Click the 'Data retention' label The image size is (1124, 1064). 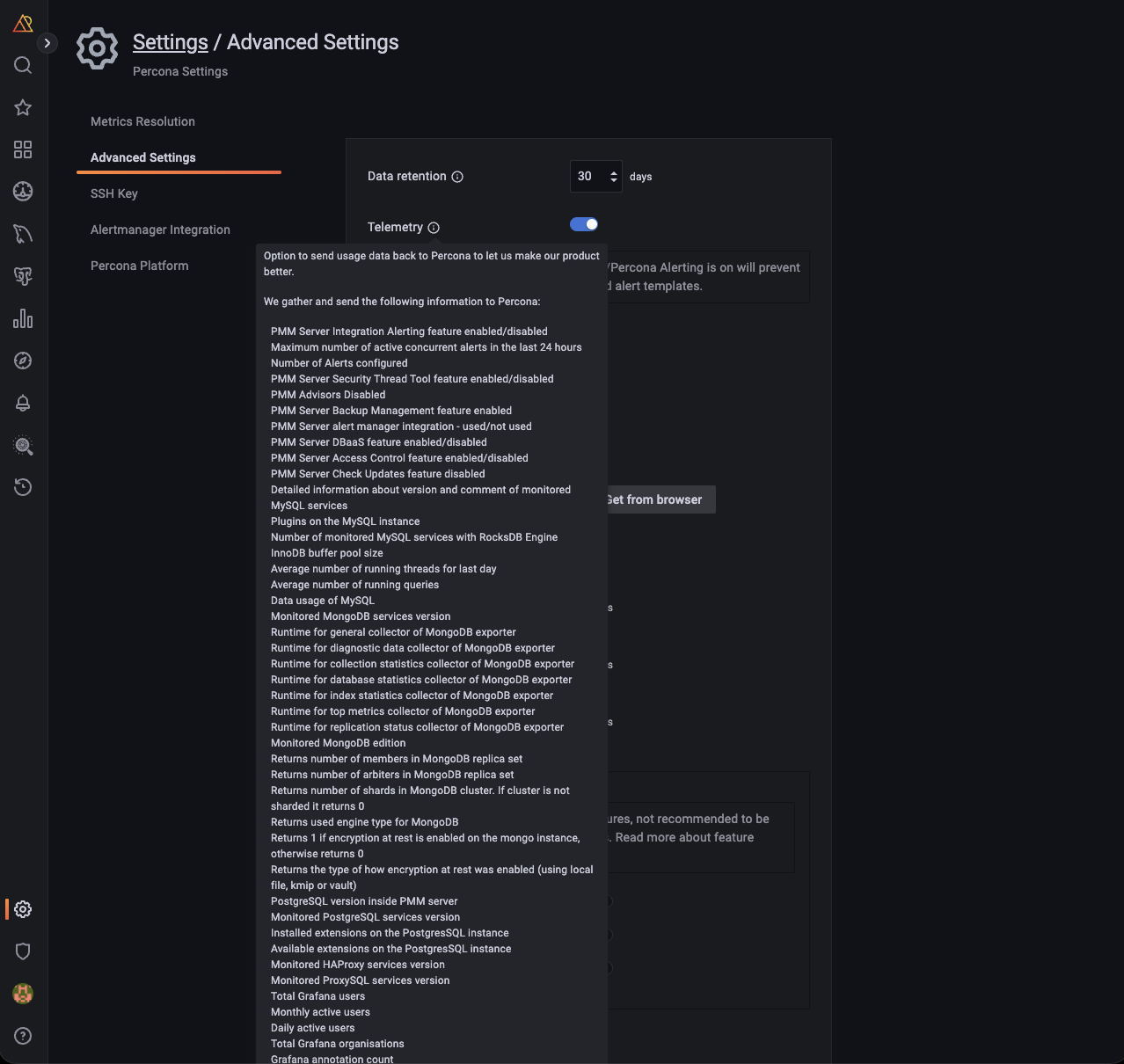click(406, 176)
